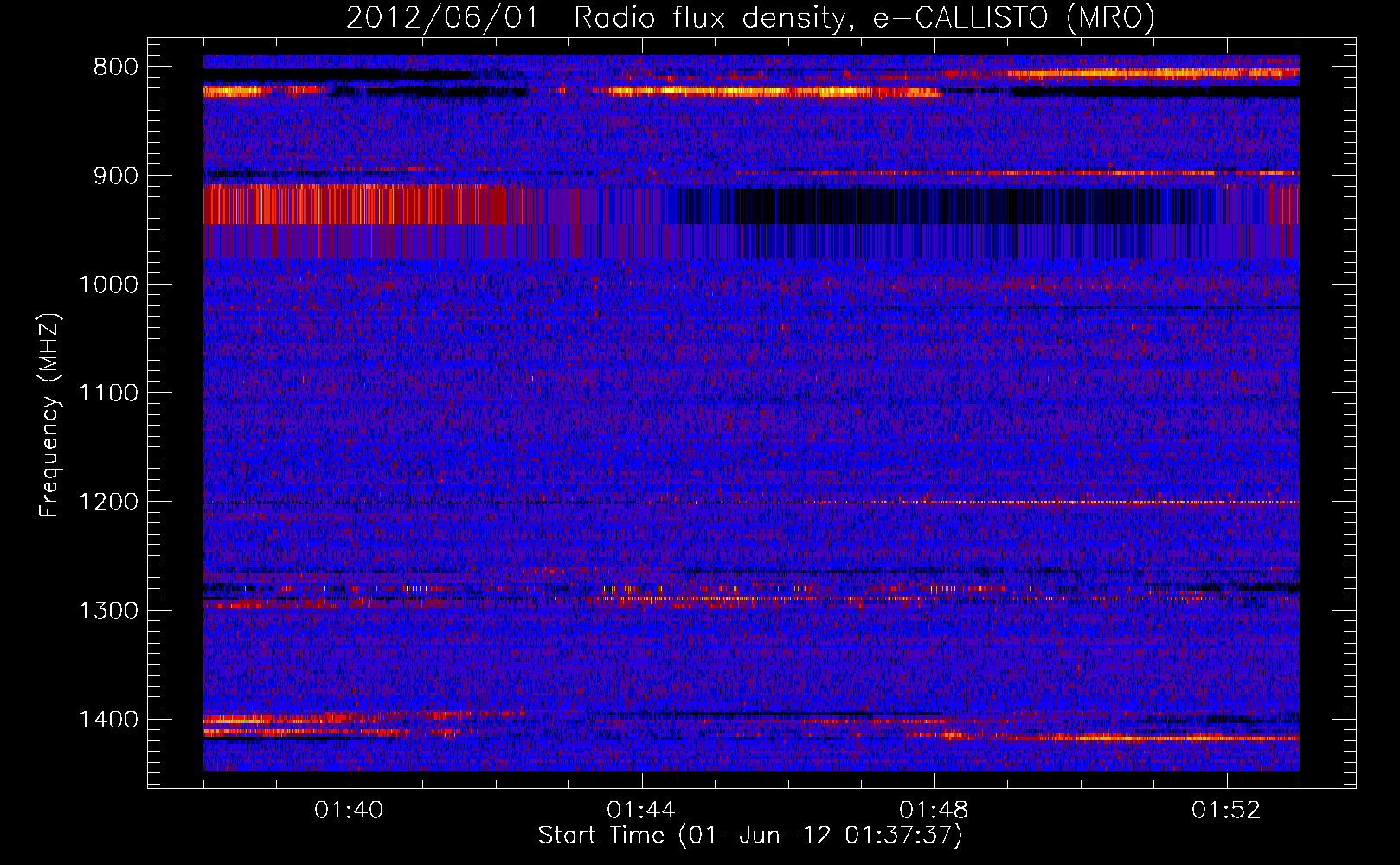Screen dimensions: 1400x865
Task: Click the 1400 frequency tick label
Action: (108, 720)
